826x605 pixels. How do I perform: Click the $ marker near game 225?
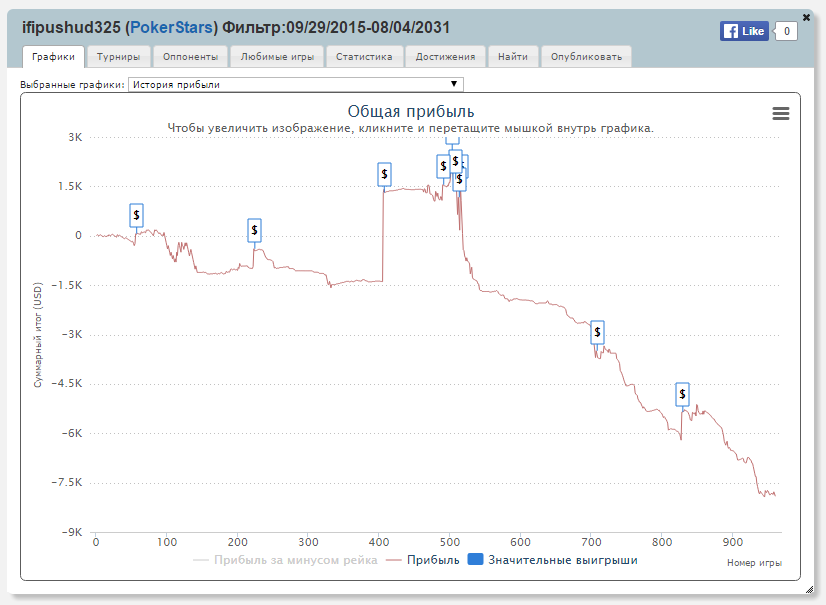tap(254, 230)
